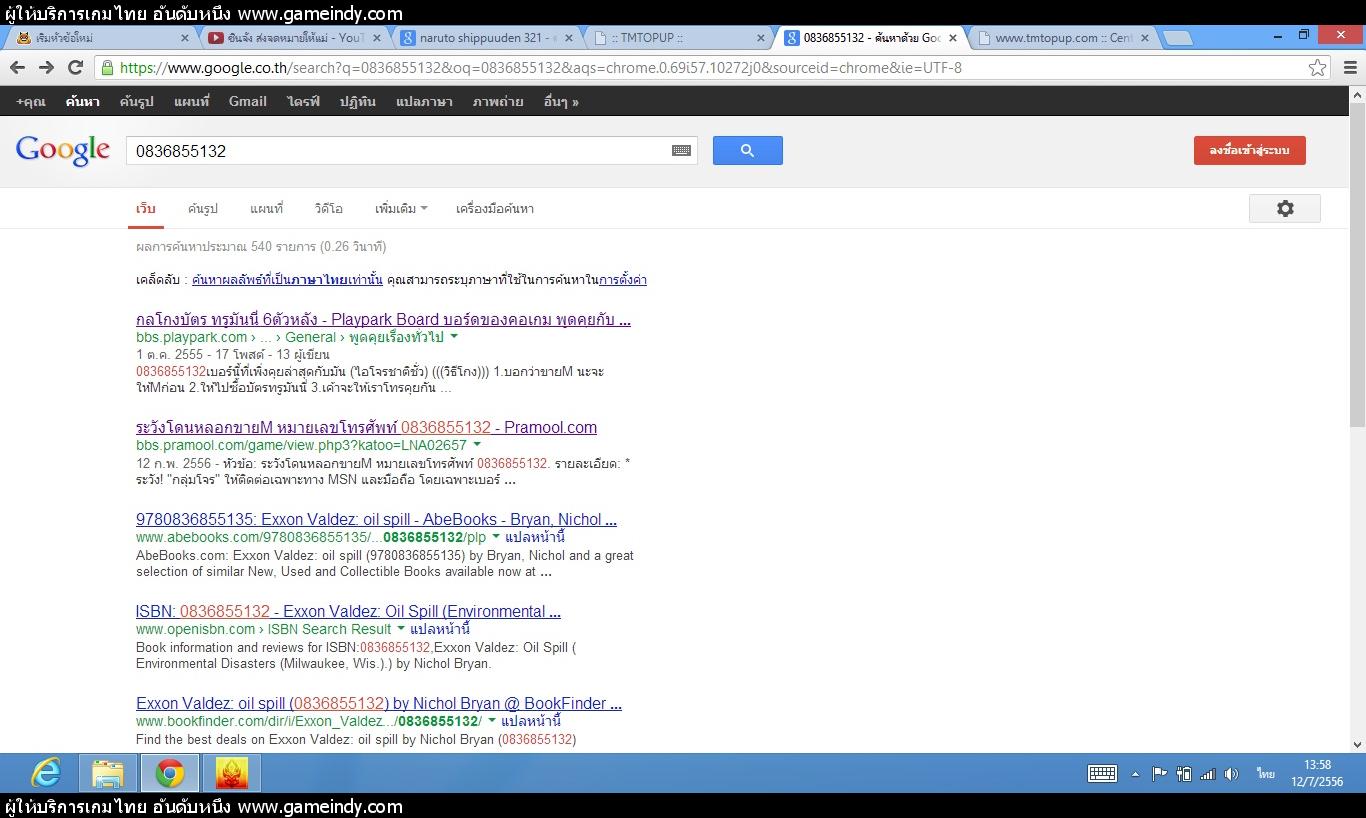Viewport: 1366px width, 818px height.
Task: Open +คุณ in the Google bar
Action: pos(31,101)
